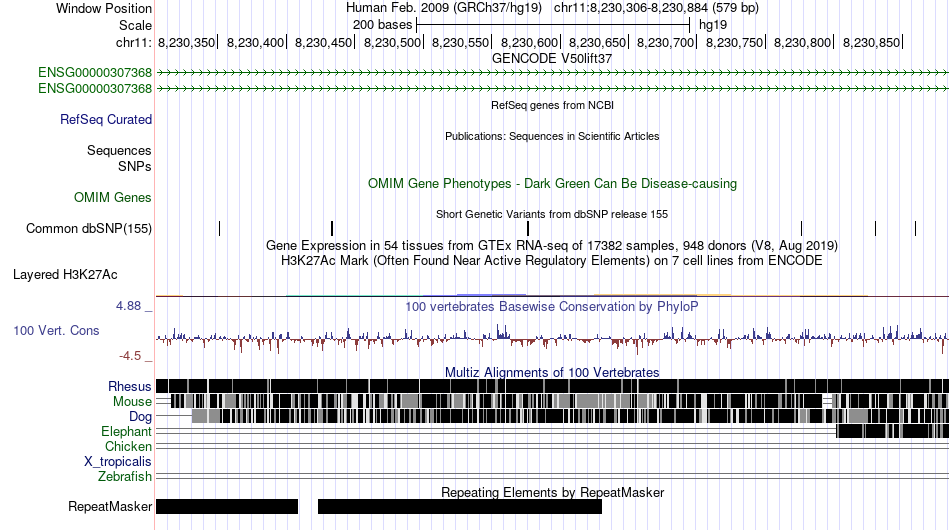Select the Zebrafish alignment row label

click(x=125, y=477)
